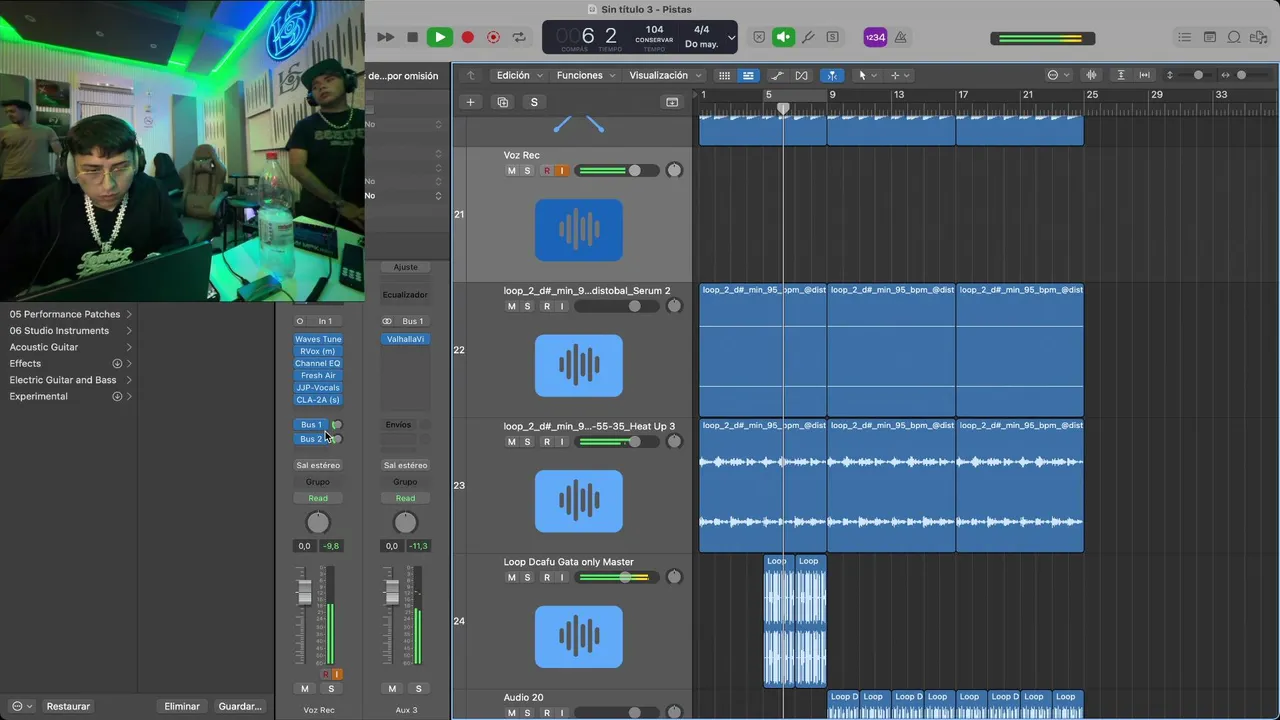Open the Loop Browser icon
1280x720 pixels.
pos(1234,37)
